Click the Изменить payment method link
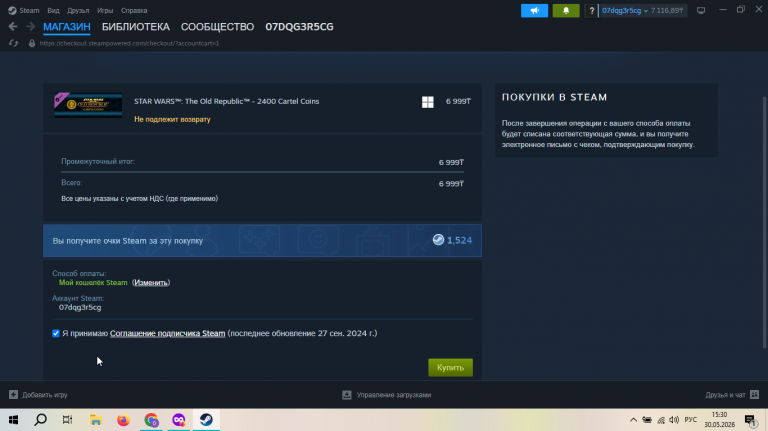Screen dimensions: 768x431 point(151,283)
